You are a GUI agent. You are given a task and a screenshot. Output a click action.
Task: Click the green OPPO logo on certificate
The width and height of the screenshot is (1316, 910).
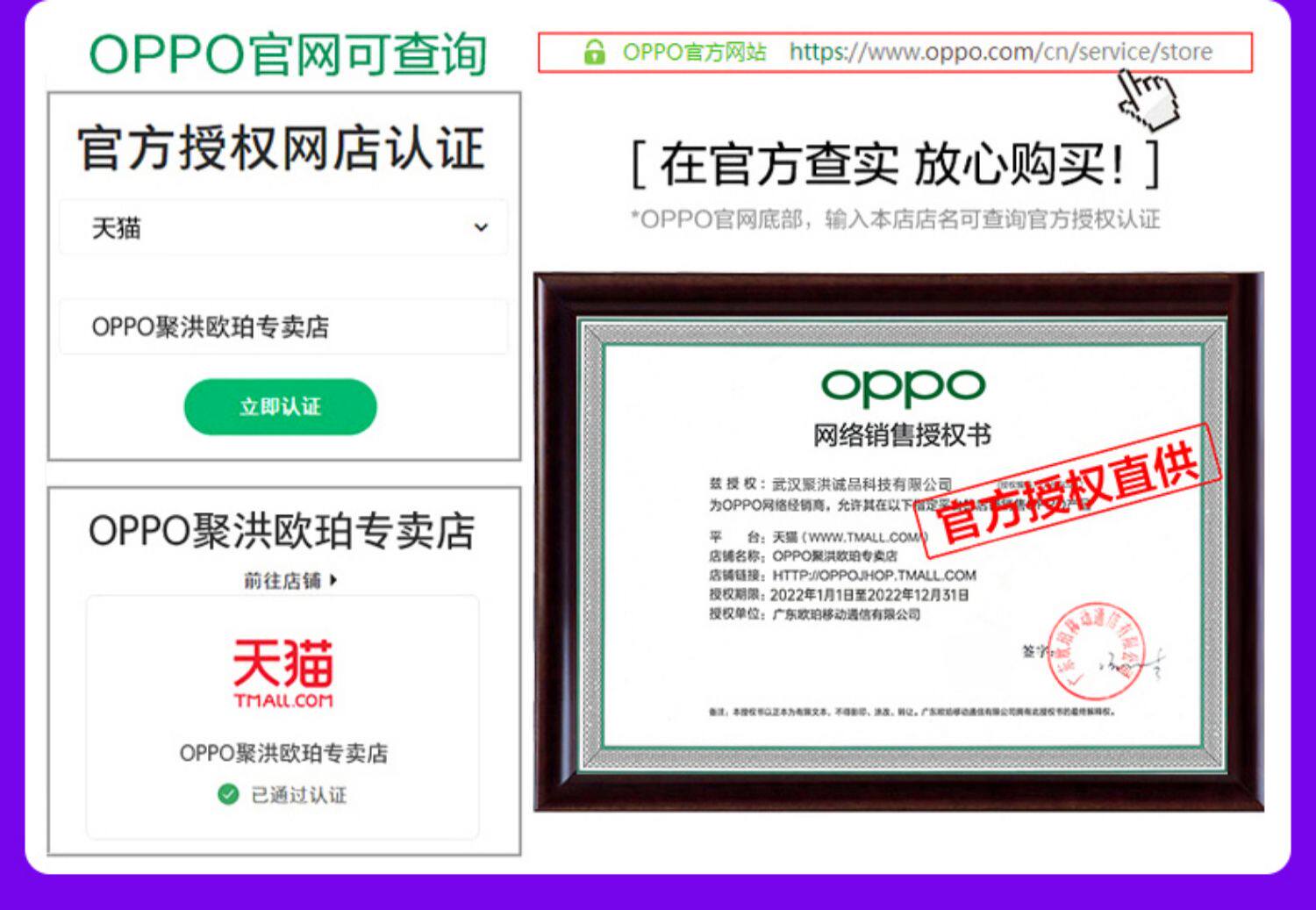point(903,387)
